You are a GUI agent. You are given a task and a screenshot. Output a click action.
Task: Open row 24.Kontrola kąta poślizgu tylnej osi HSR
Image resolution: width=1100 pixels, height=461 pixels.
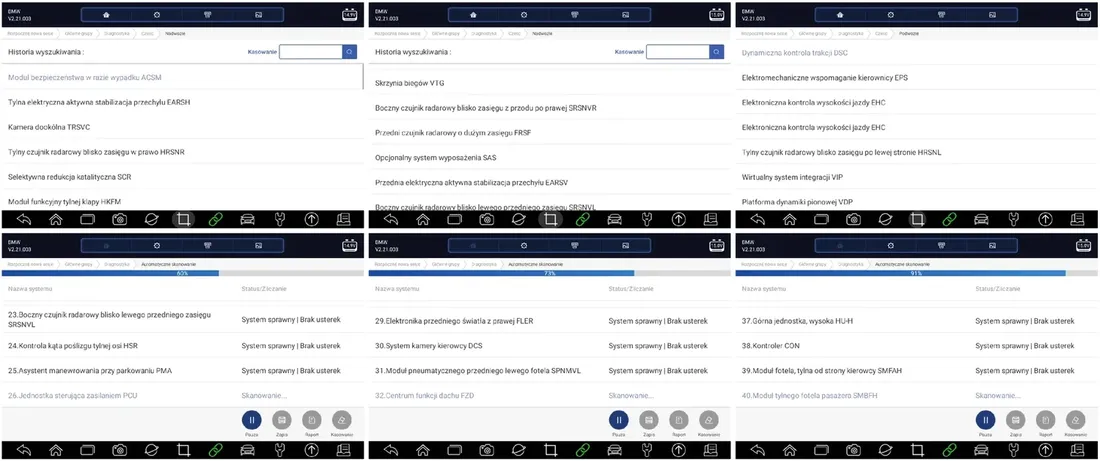(x=182, y=345)
